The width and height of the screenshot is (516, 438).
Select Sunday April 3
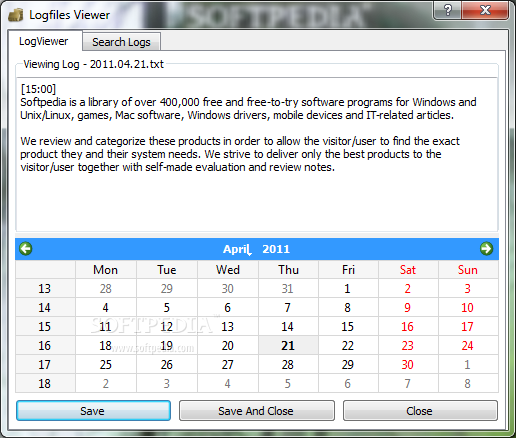coord(468,288)
